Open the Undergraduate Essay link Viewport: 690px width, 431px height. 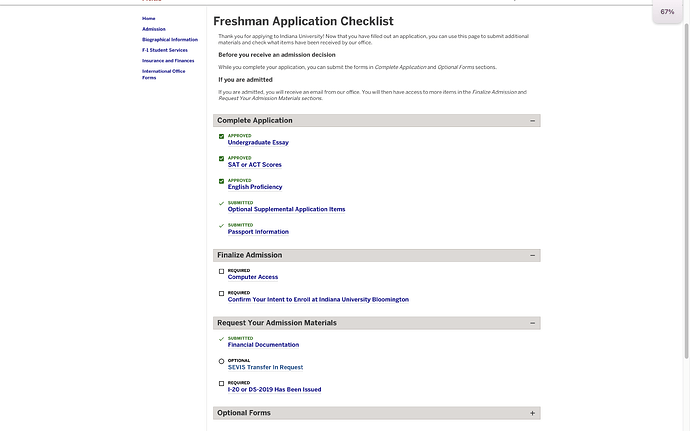click(258, 143)
